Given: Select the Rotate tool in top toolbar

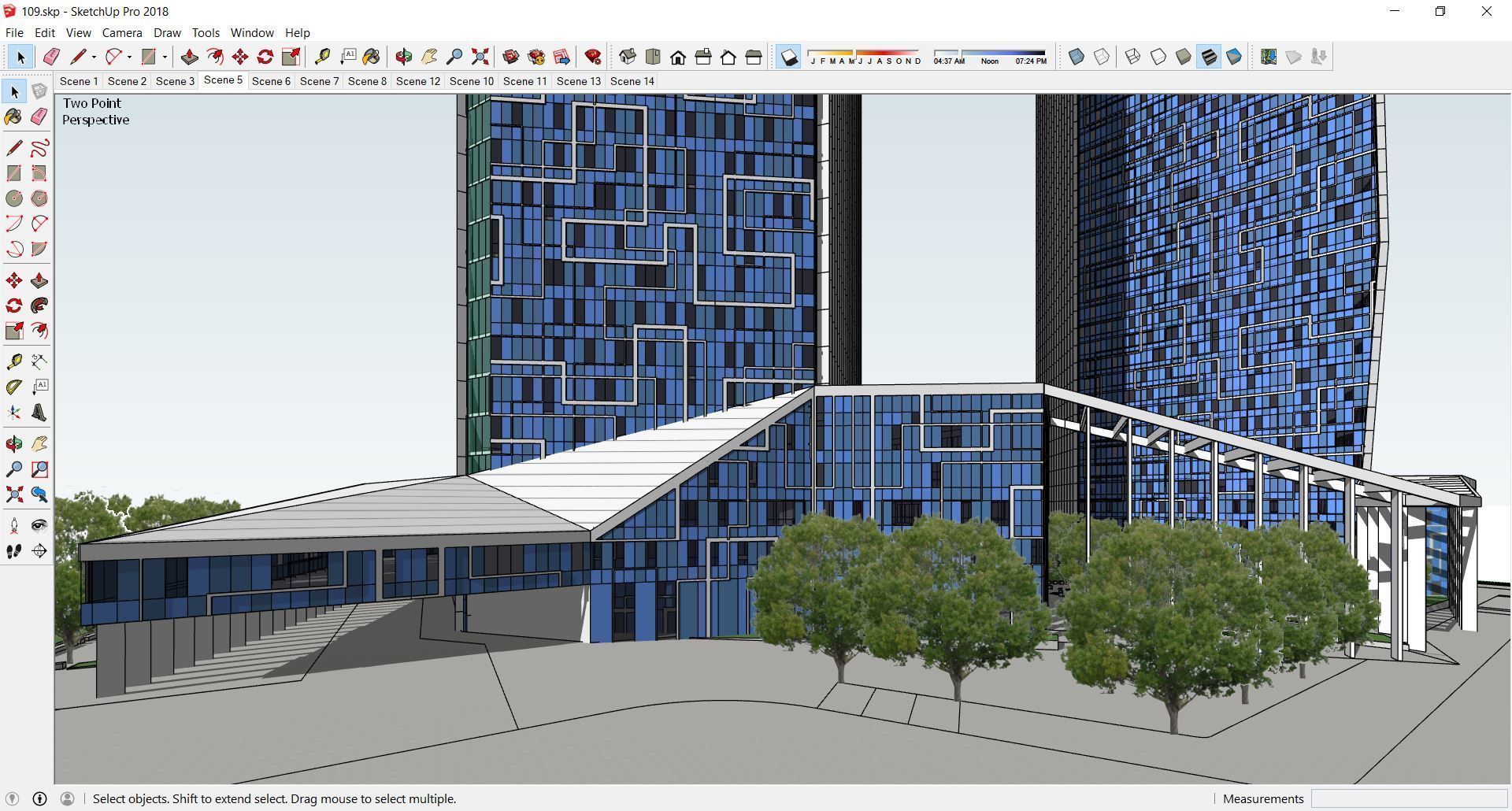Looking at the screenshot, I should (x=265, y=57).
